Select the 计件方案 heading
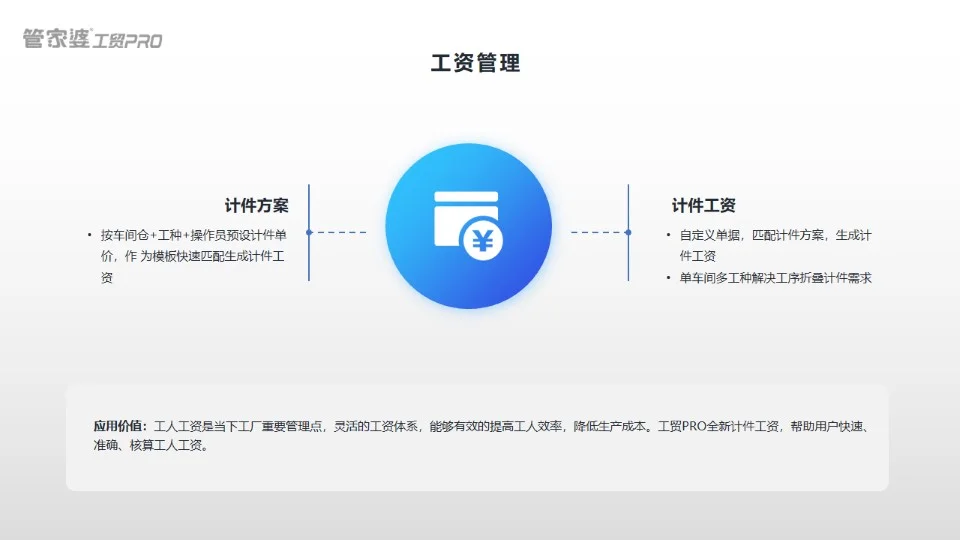 click(x=257, y=205)
